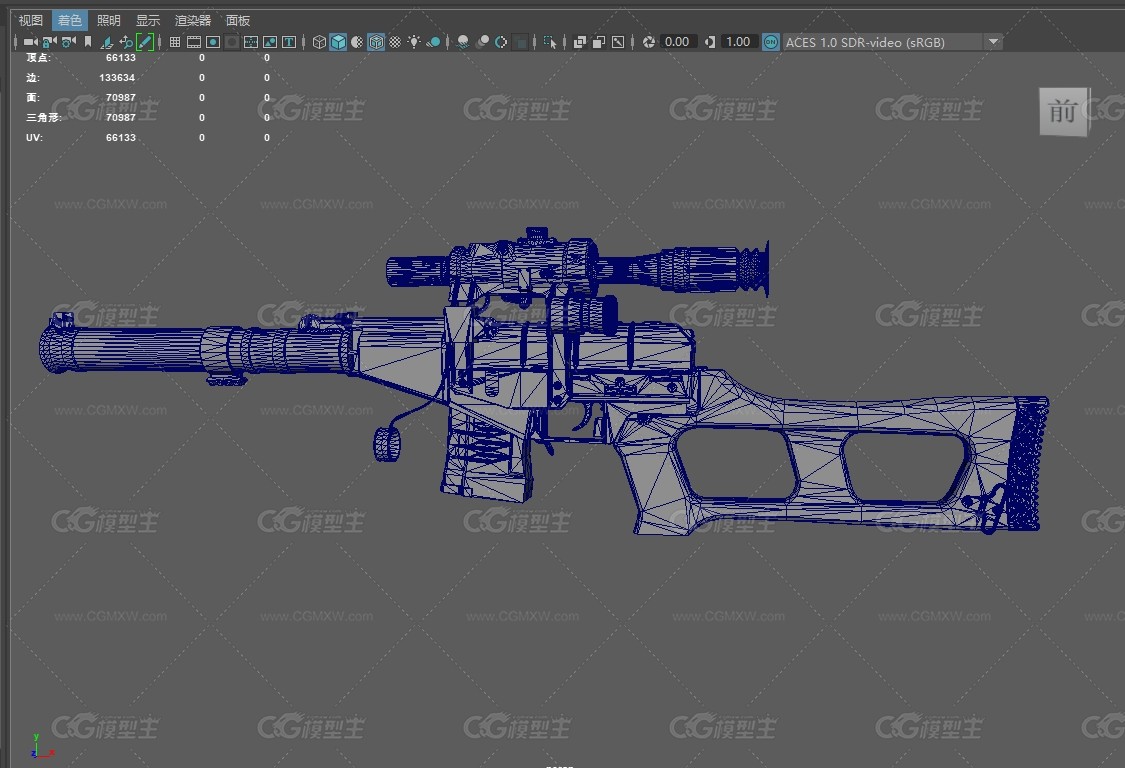
Task: Click the X-Ray Joints icon
Action: 618,42
